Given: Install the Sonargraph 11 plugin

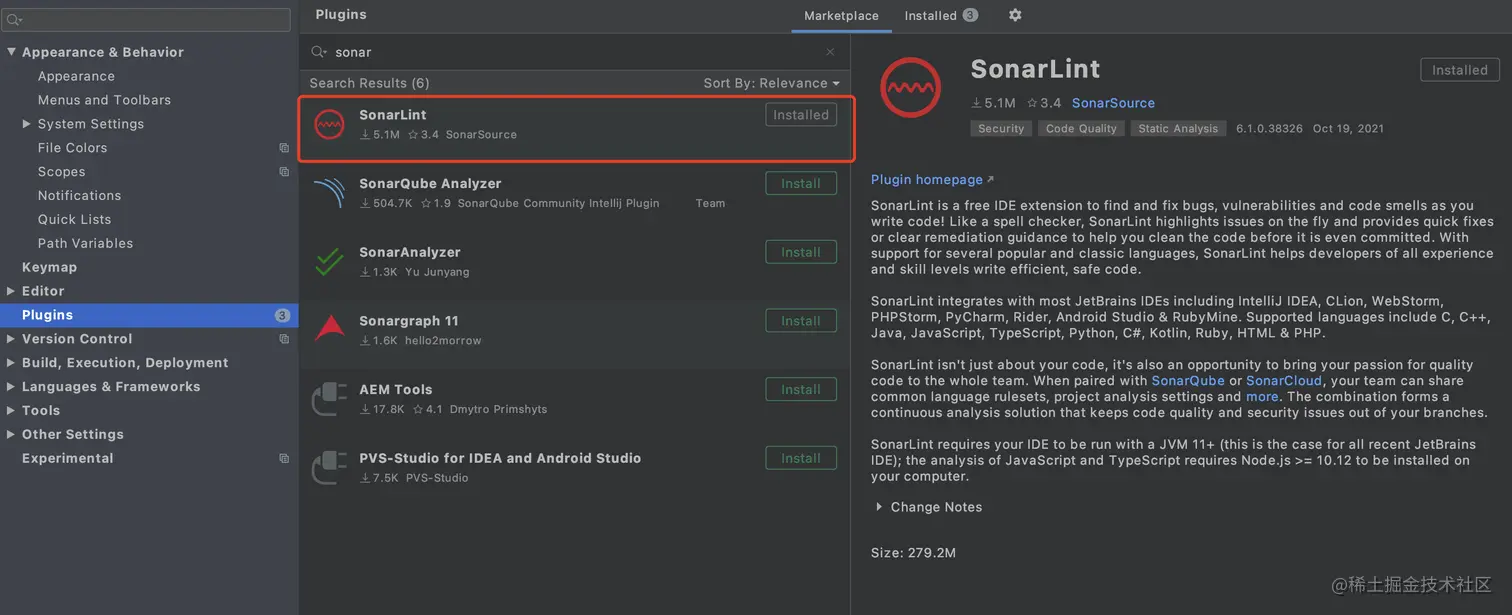Looking at the screenshot, I should coord(801,321).
